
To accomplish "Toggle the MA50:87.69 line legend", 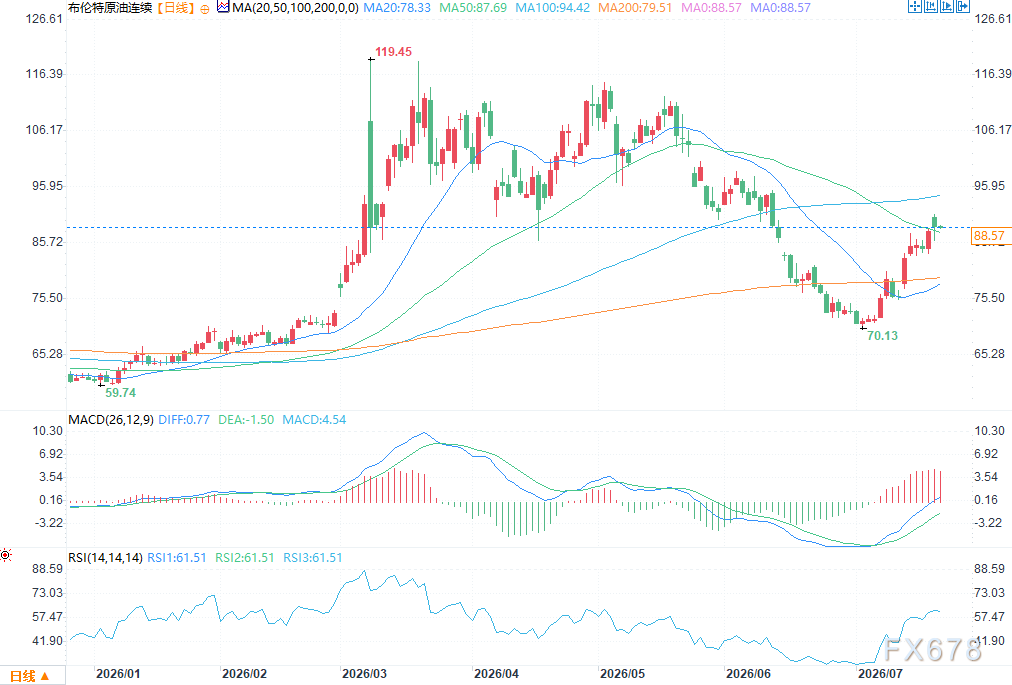I will [x=472, y=8].
